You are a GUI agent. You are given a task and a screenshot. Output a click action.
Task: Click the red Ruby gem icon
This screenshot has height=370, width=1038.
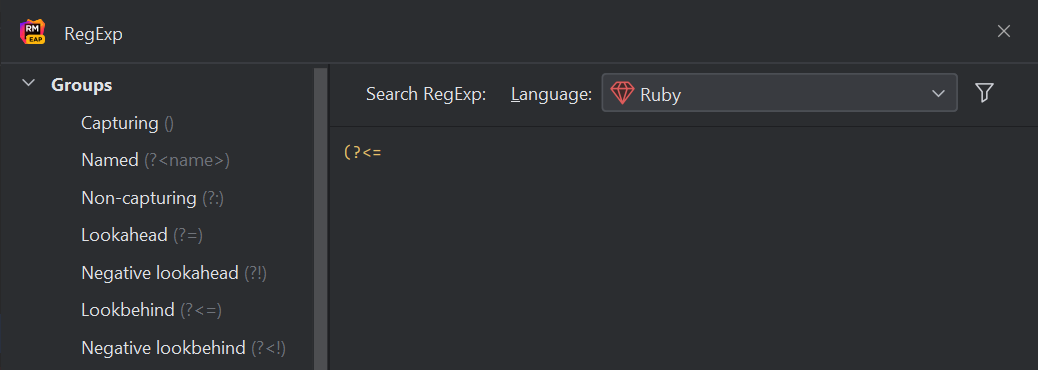click(x=622, y=93)
